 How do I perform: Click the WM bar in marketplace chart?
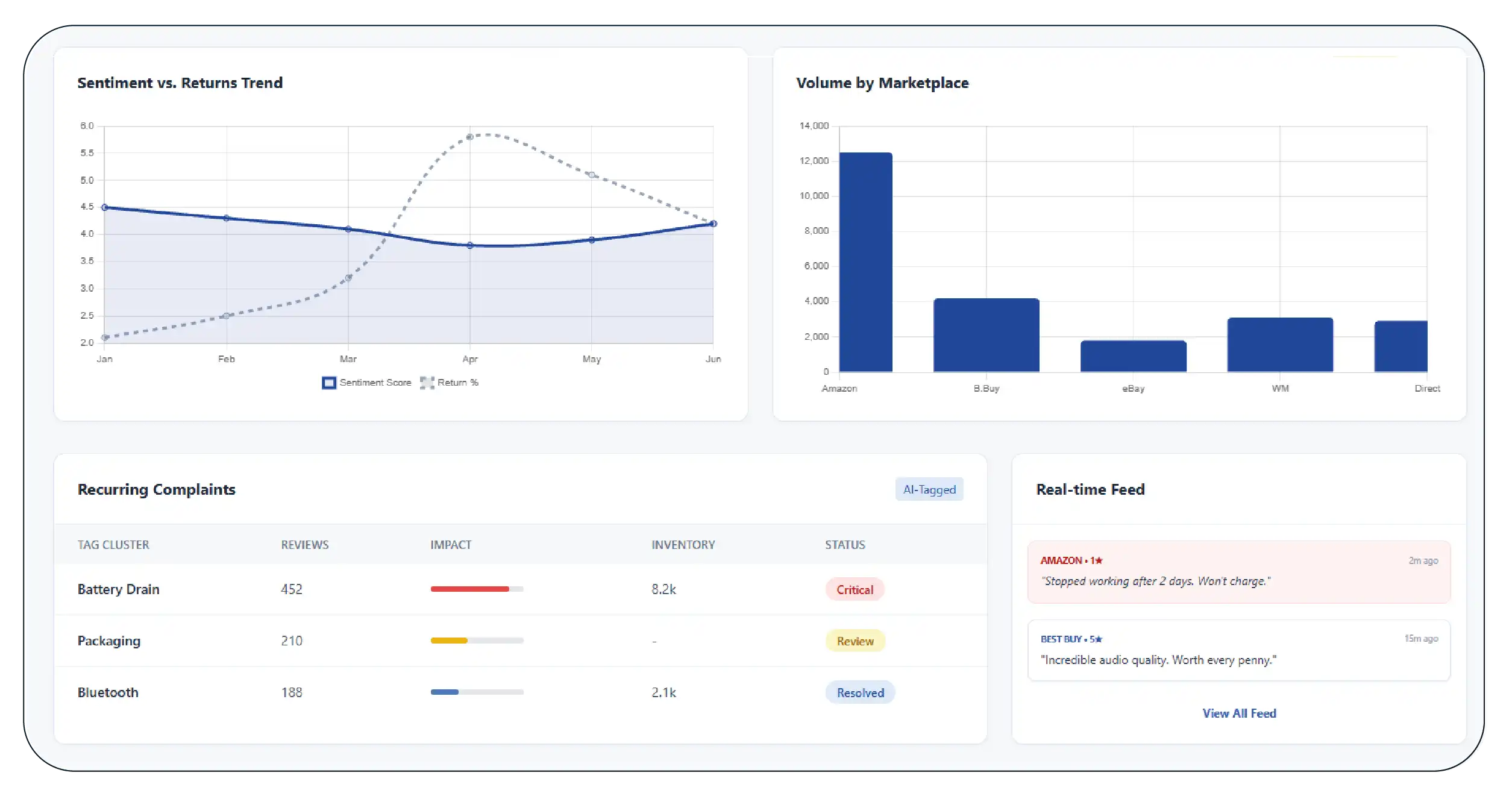(x=1280, y=345)
